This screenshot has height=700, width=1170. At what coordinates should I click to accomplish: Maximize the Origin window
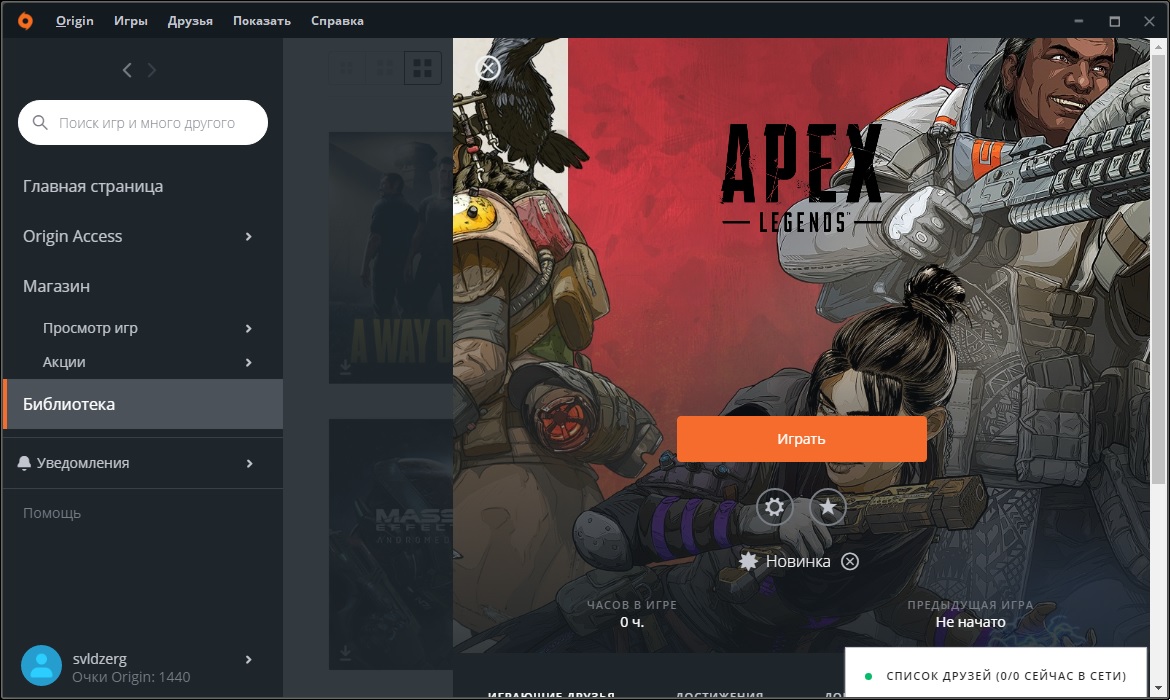(x=1115, y=21)
